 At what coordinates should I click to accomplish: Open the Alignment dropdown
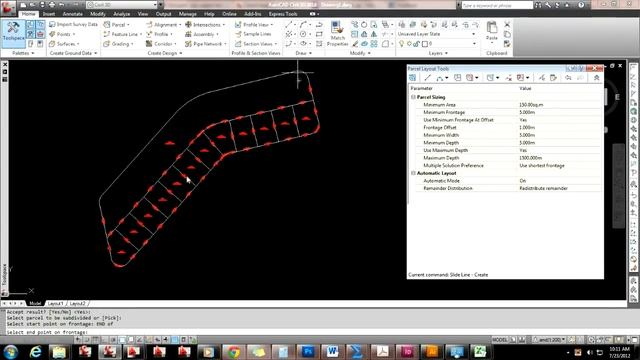pos(164,24)
